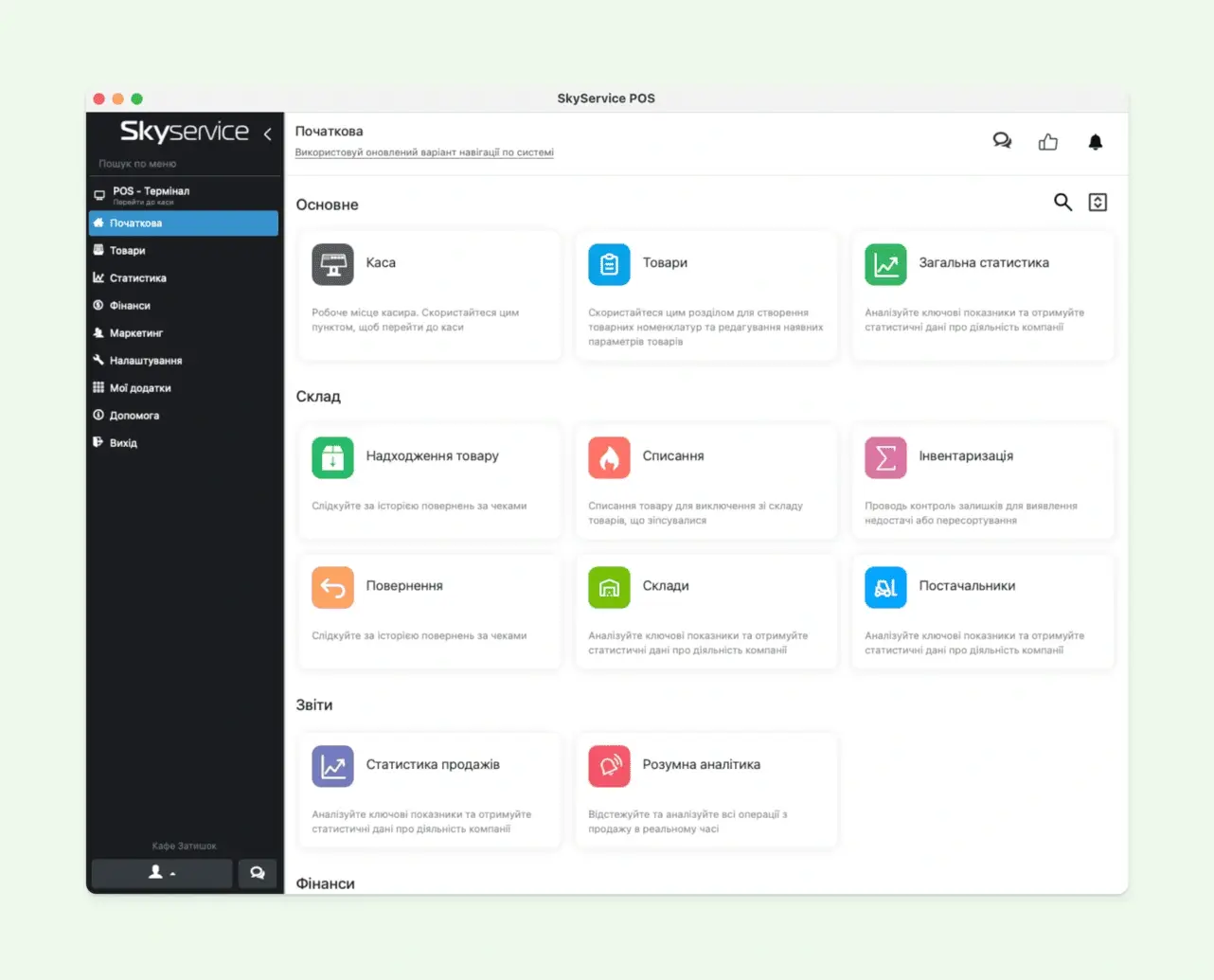
Task: Select Статистика in the sidebar menu
Action: pos(137,278)
